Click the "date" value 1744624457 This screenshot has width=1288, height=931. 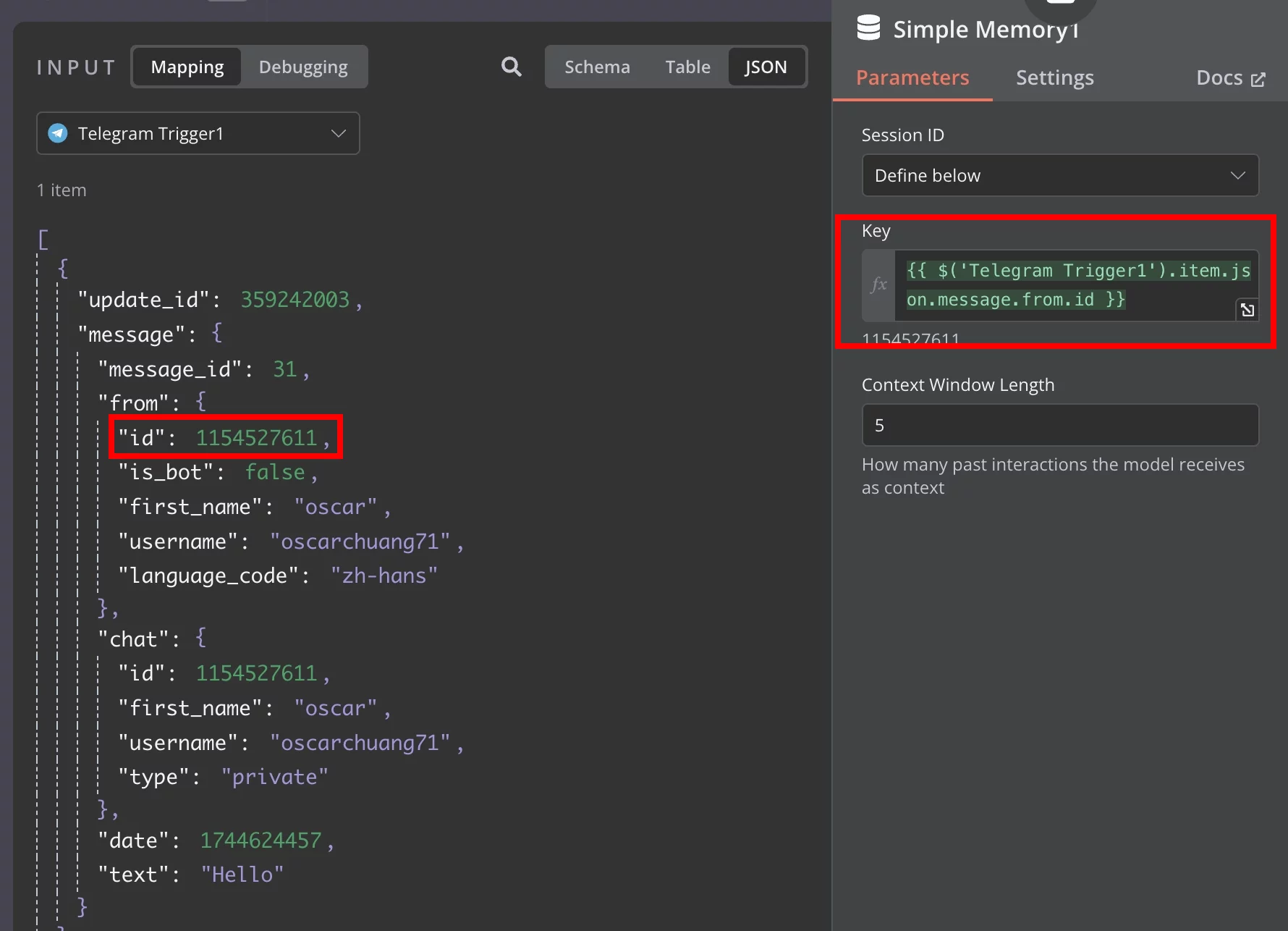click(x=260, y=841)
